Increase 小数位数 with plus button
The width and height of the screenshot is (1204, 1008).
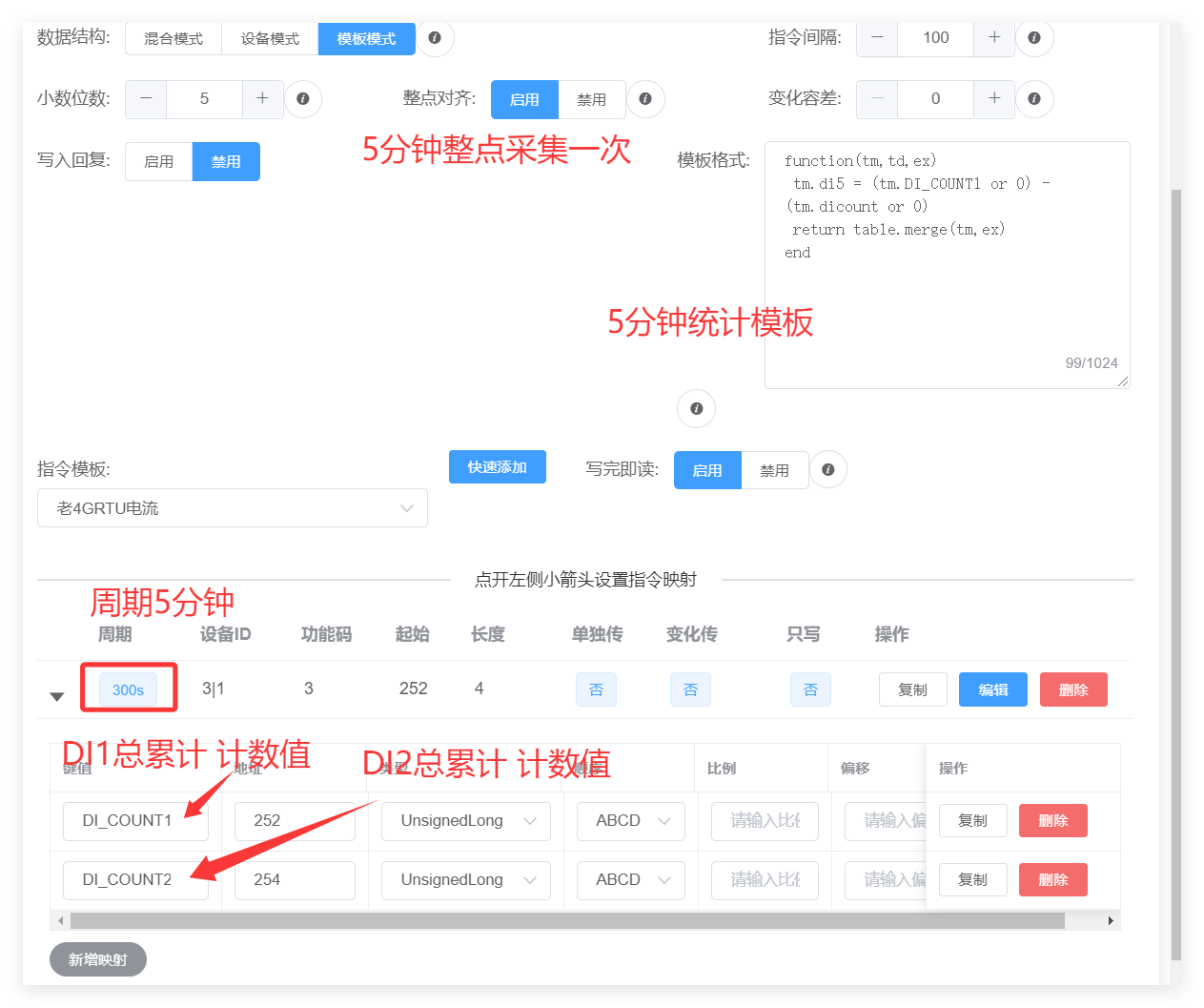(x=263, y=99)
